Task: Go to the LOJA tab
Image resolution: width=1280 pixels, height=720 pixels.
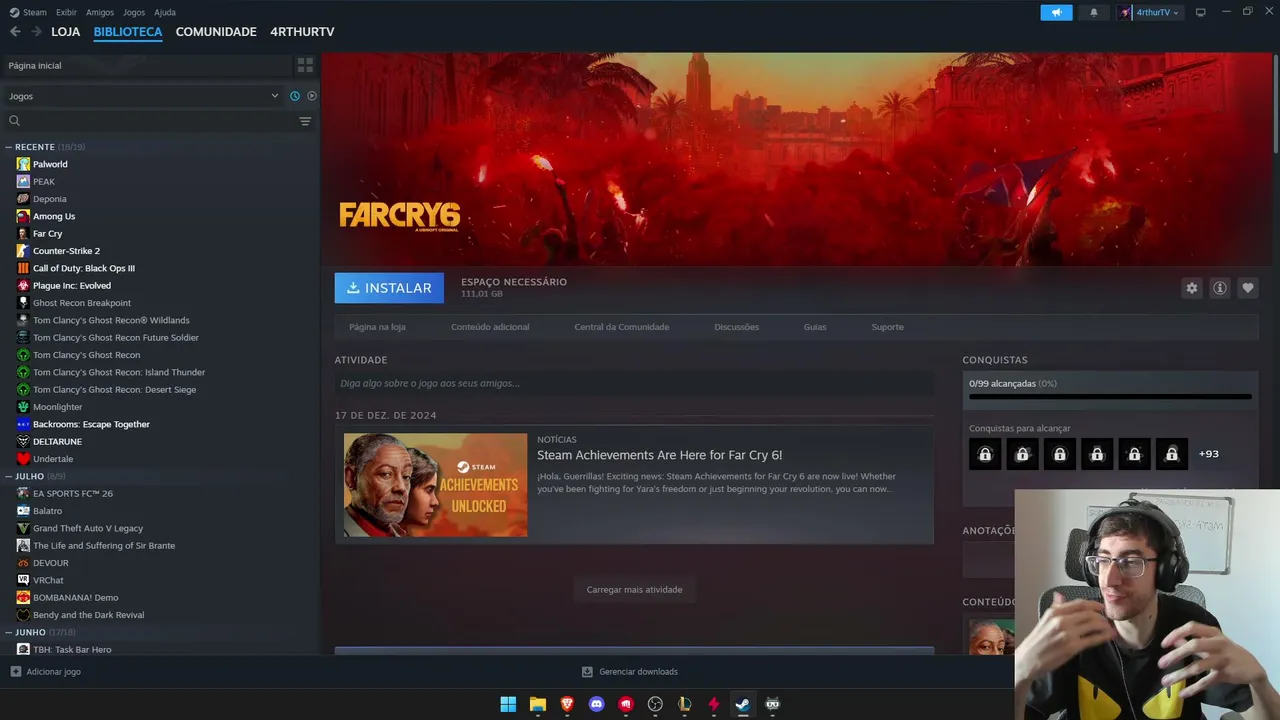Action: point(66,32)
